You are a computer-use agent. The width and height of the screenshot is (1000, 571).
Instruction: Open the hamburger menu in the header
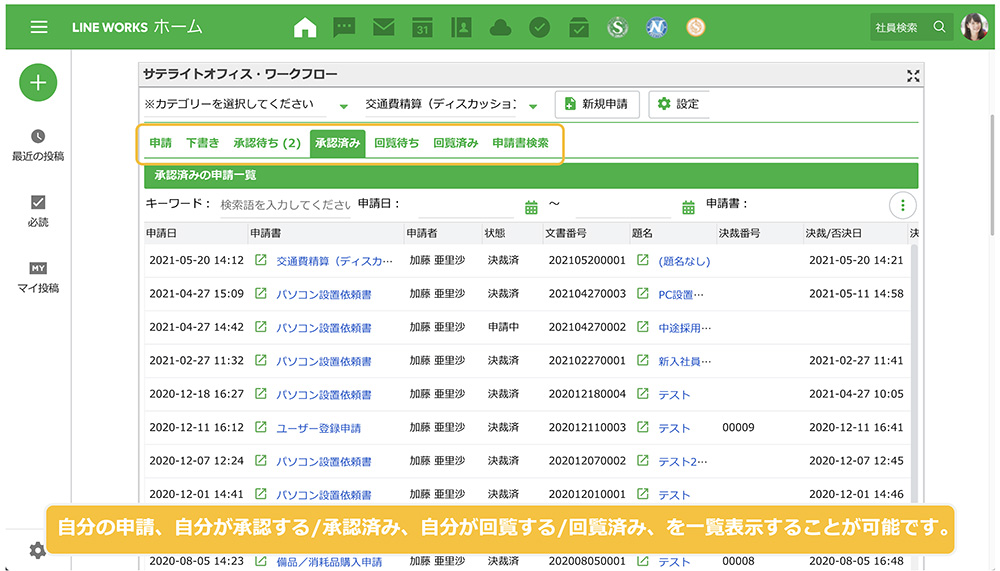(39, 27)
